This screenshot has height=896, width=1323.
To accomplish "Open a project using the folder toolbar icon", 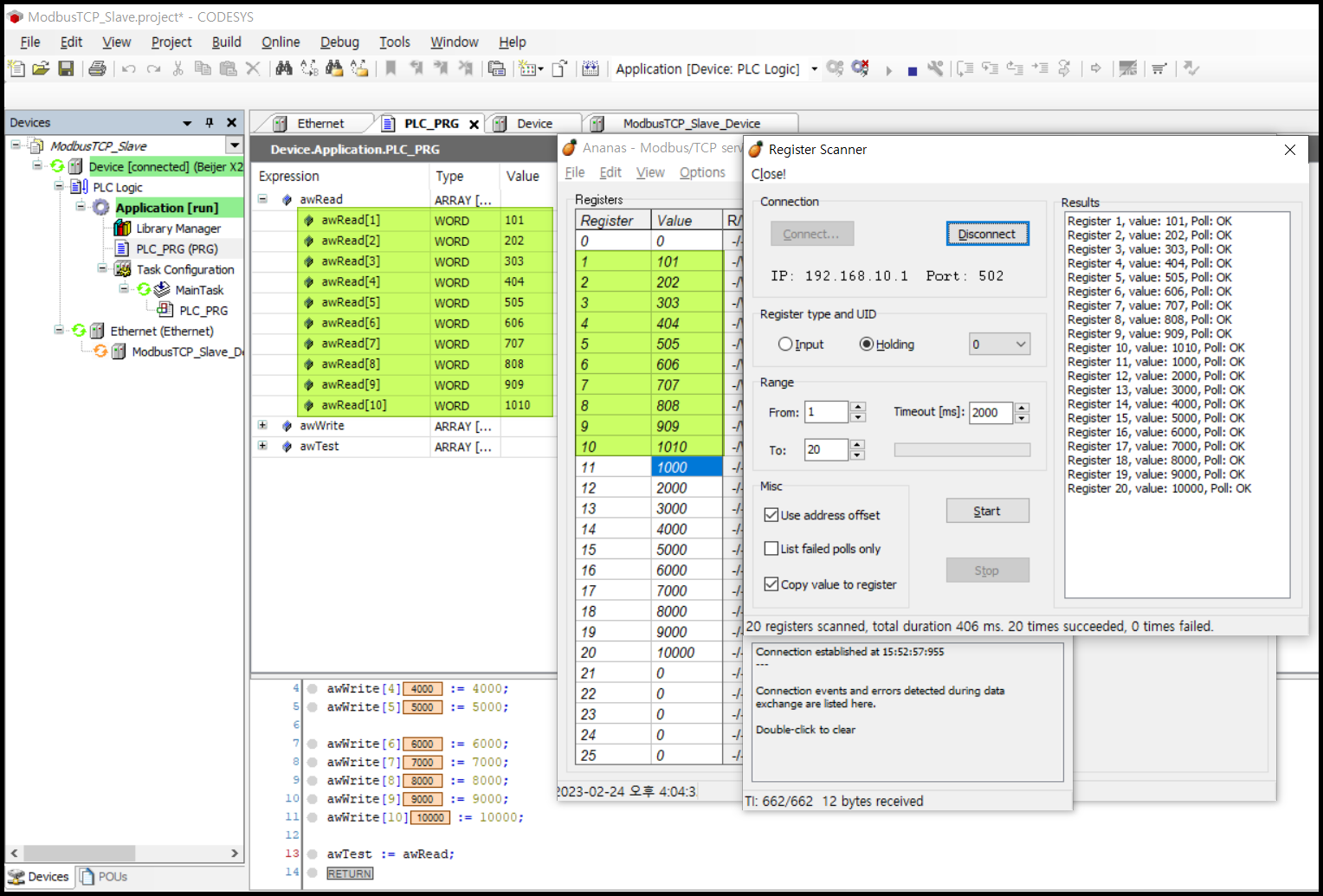I will tap(41, 68).
